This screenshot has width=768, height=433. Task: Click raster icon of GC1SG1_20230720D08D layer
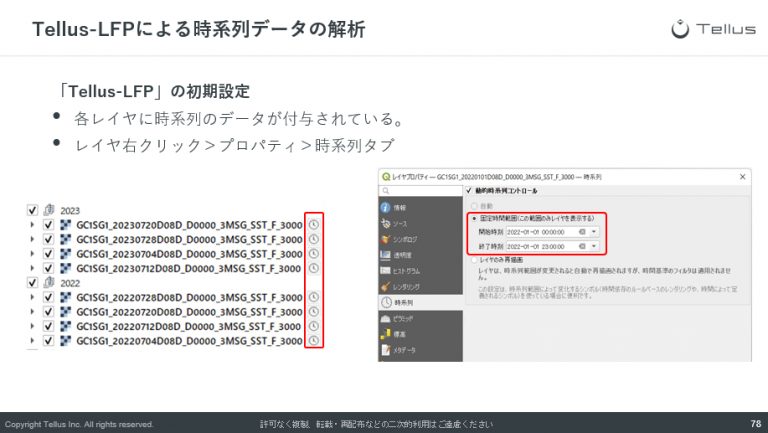(66, 225)
